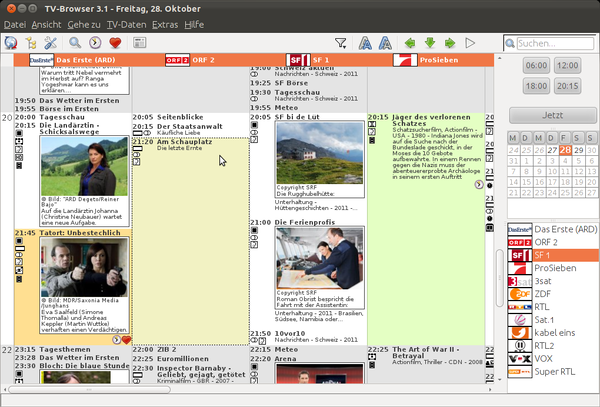
Task: Click the magnifier search icon in toolbar
Action: (76, 43)
